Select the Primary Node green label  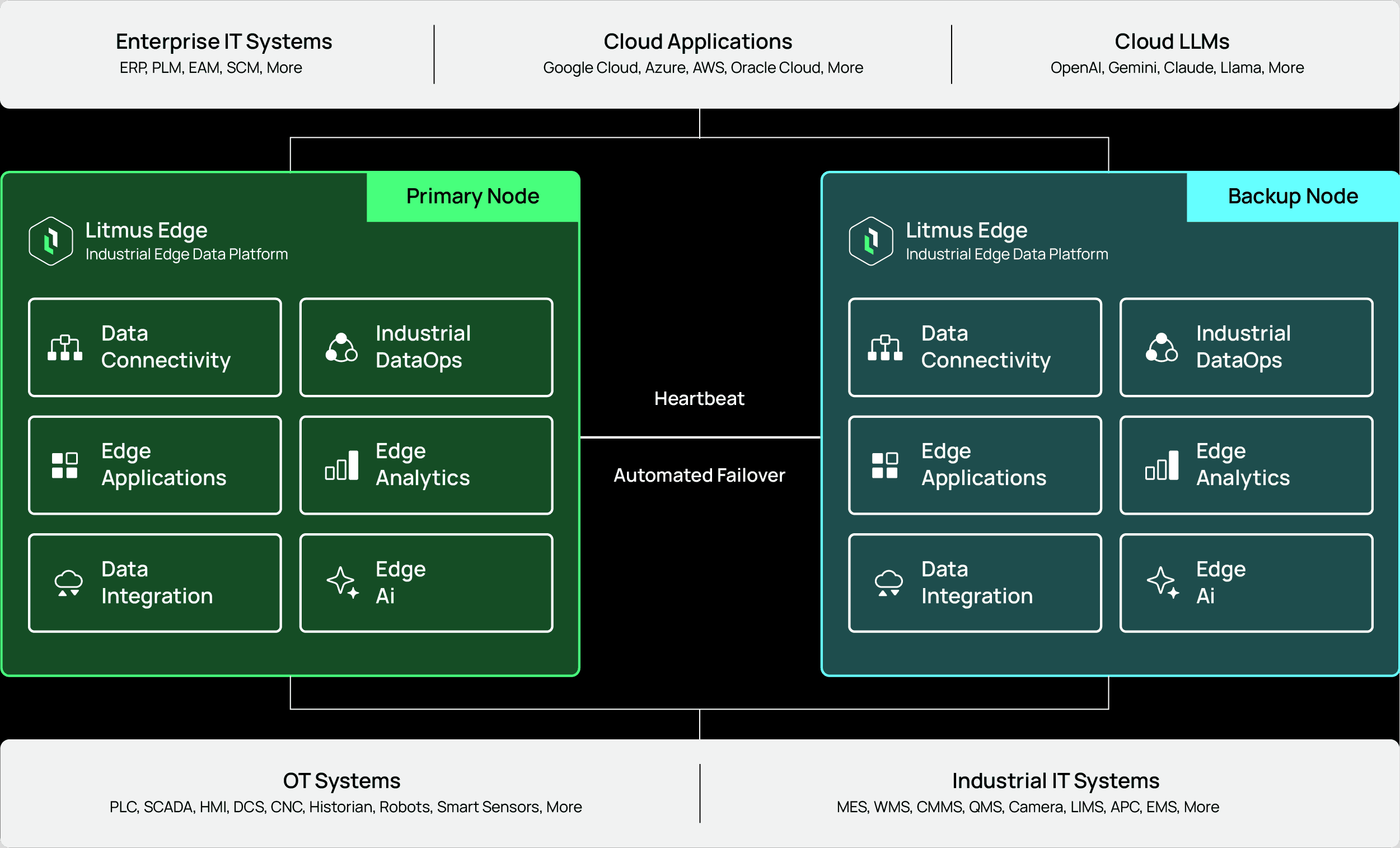(x=472, y=197)
